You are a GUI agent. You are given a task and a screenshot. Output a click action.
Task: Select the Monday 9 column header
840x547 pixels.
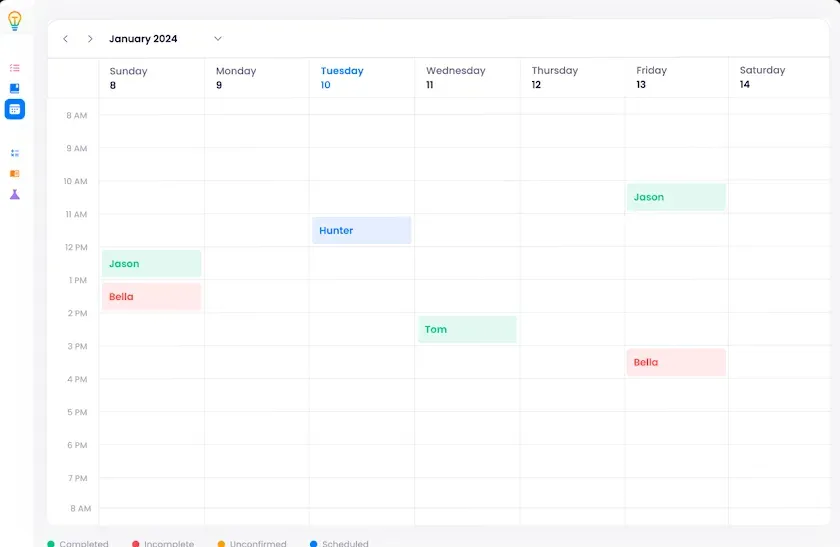click(257, 78)
